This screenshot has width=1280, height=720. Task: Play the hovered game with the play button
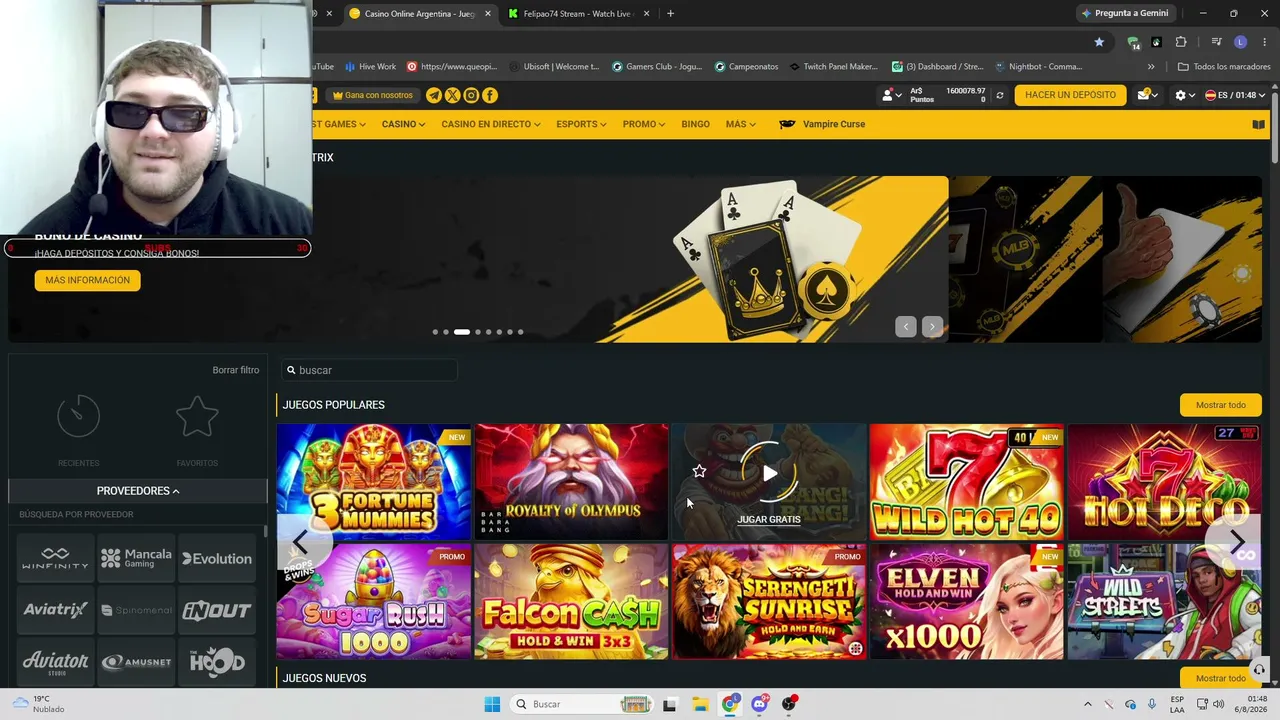769,473
